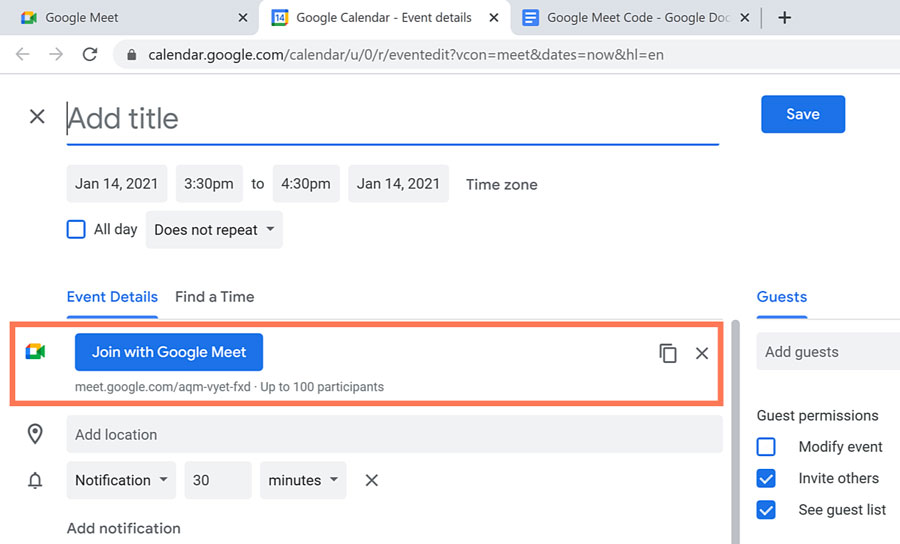Close the Google Docs browser tab
This screenshot has width=900, height=544.
point(744,18)
